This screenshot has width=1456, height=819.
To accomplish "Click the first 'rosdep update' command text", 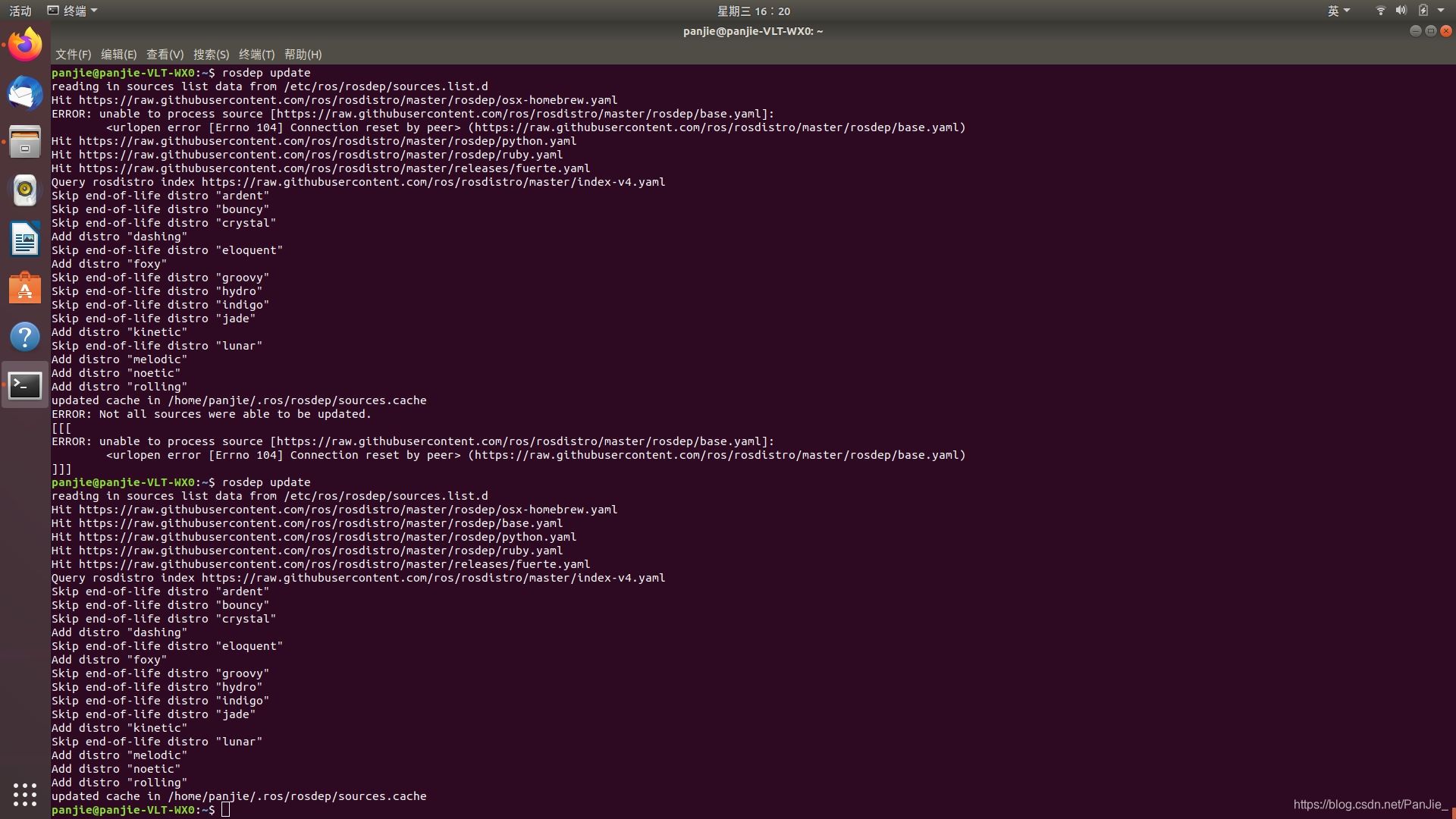I will [x=266, y=73].
